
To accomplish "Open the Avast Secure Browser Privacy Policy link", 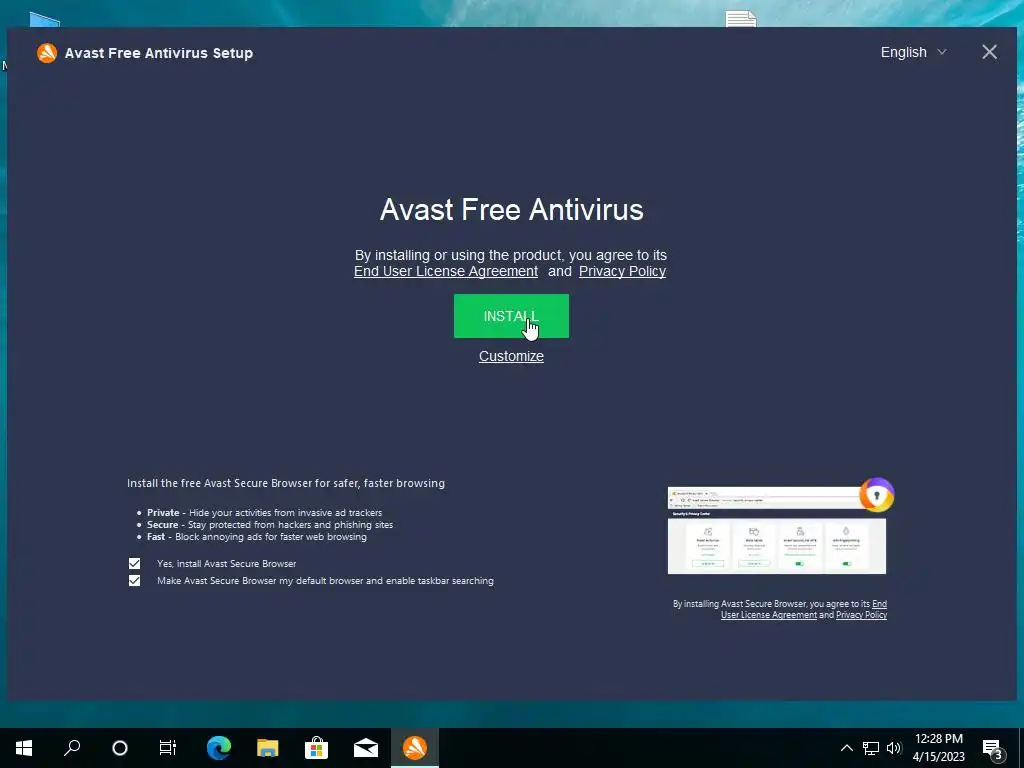I will point(861,615).
